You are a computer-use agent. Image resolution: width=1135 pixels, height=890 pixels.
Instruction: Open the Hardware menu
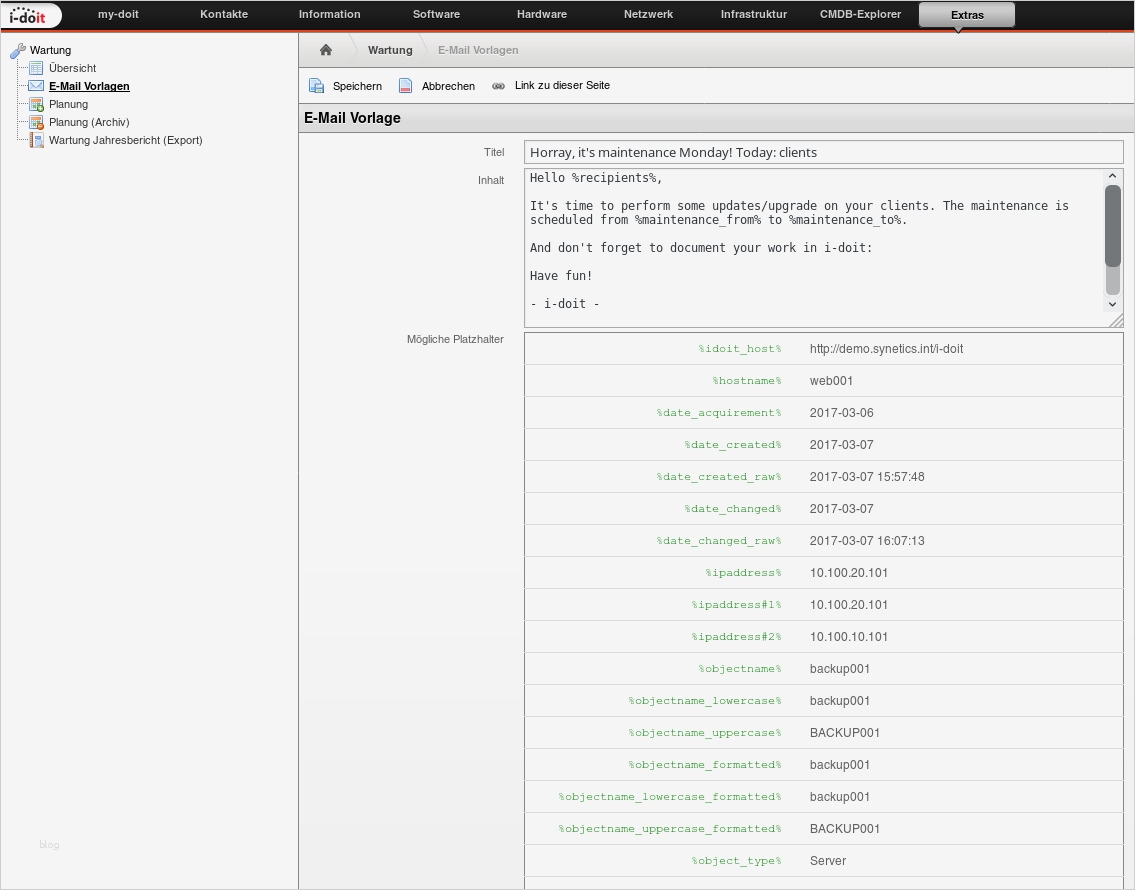pyautogui.click(x=541, y=14)
